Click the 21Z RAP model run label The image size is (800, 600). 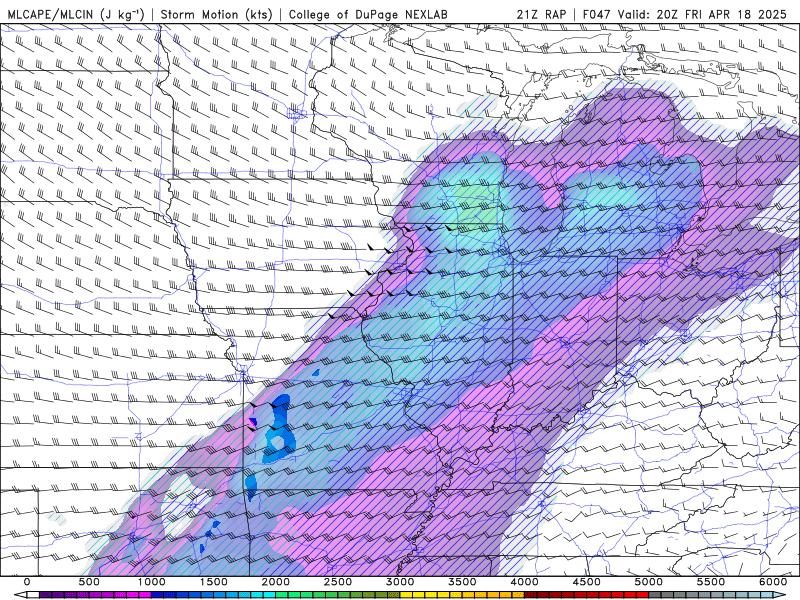541,14
